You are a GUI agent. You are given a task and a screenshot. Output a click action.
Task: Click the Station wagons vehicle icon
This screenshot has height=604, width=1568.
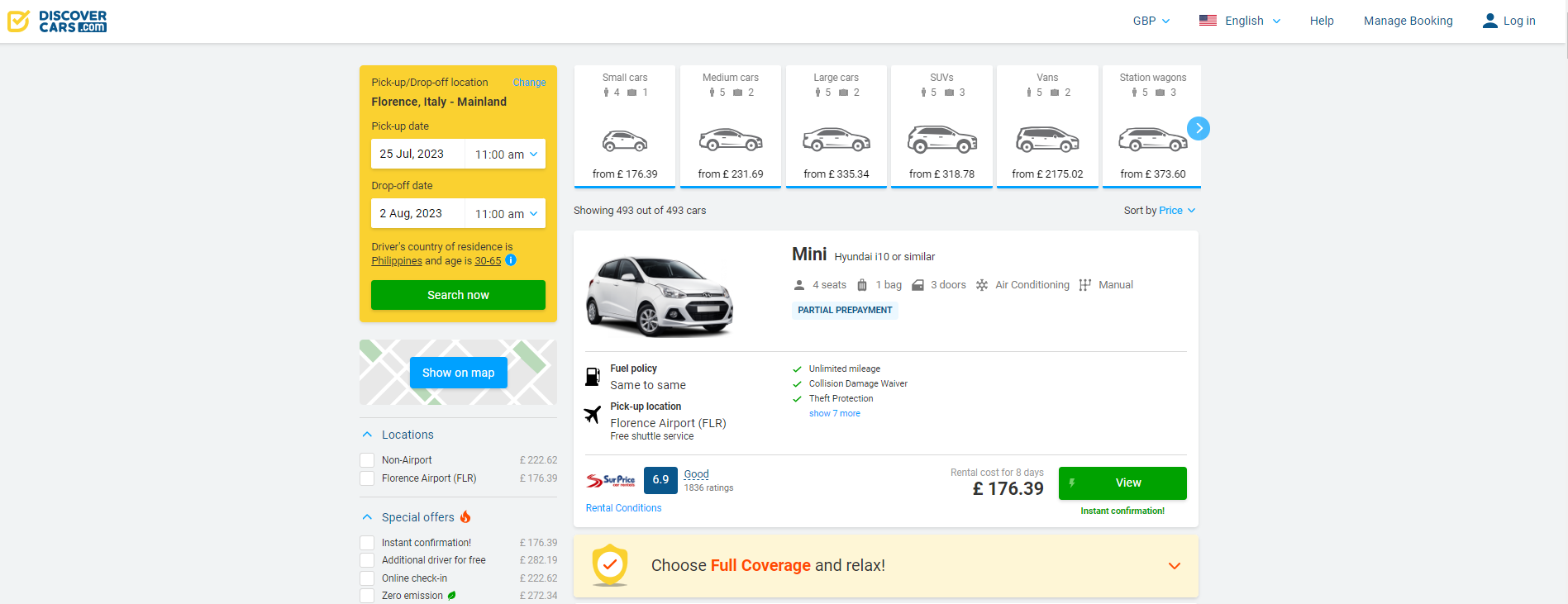pos(1153,140)
